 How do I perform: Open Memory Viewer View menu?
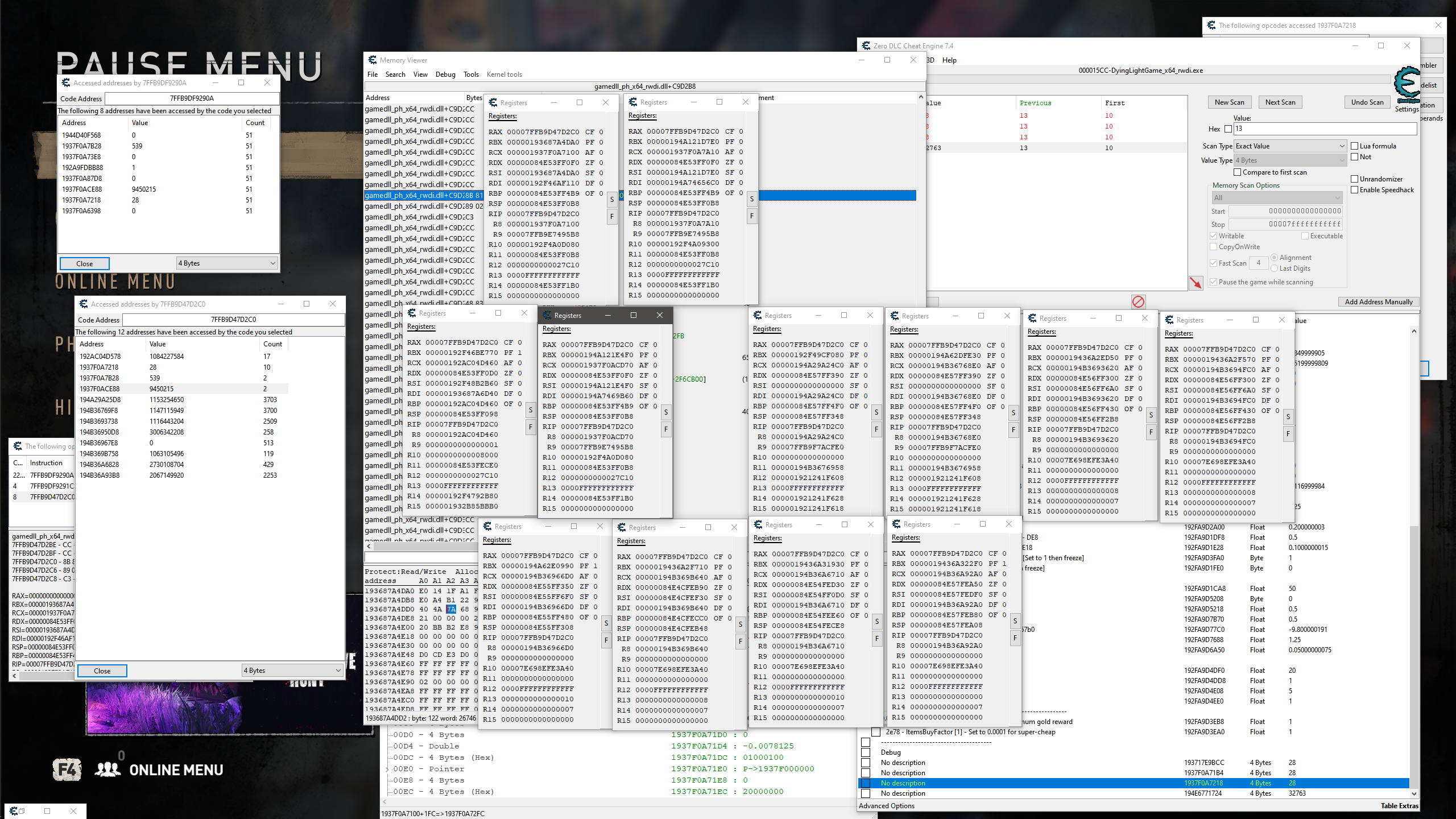tap(420, 75)
